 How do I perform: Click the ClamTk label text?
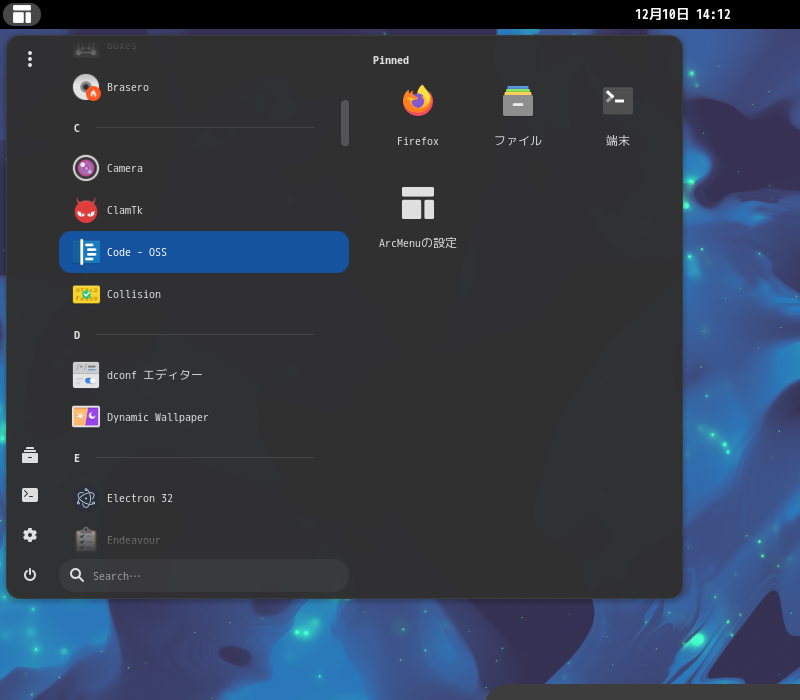click(124, 210)
